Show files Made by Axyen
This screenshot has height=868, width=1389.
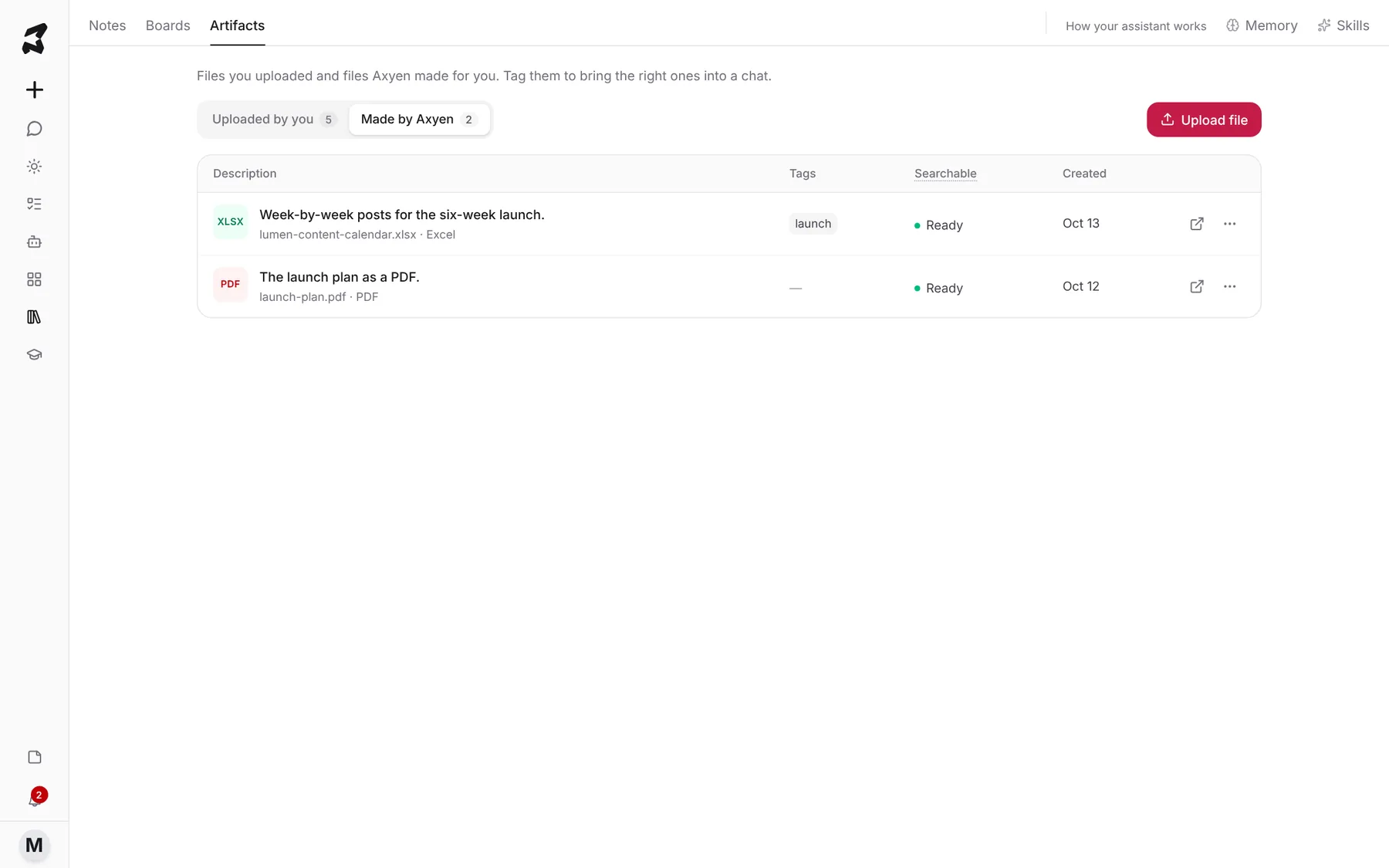419,120
